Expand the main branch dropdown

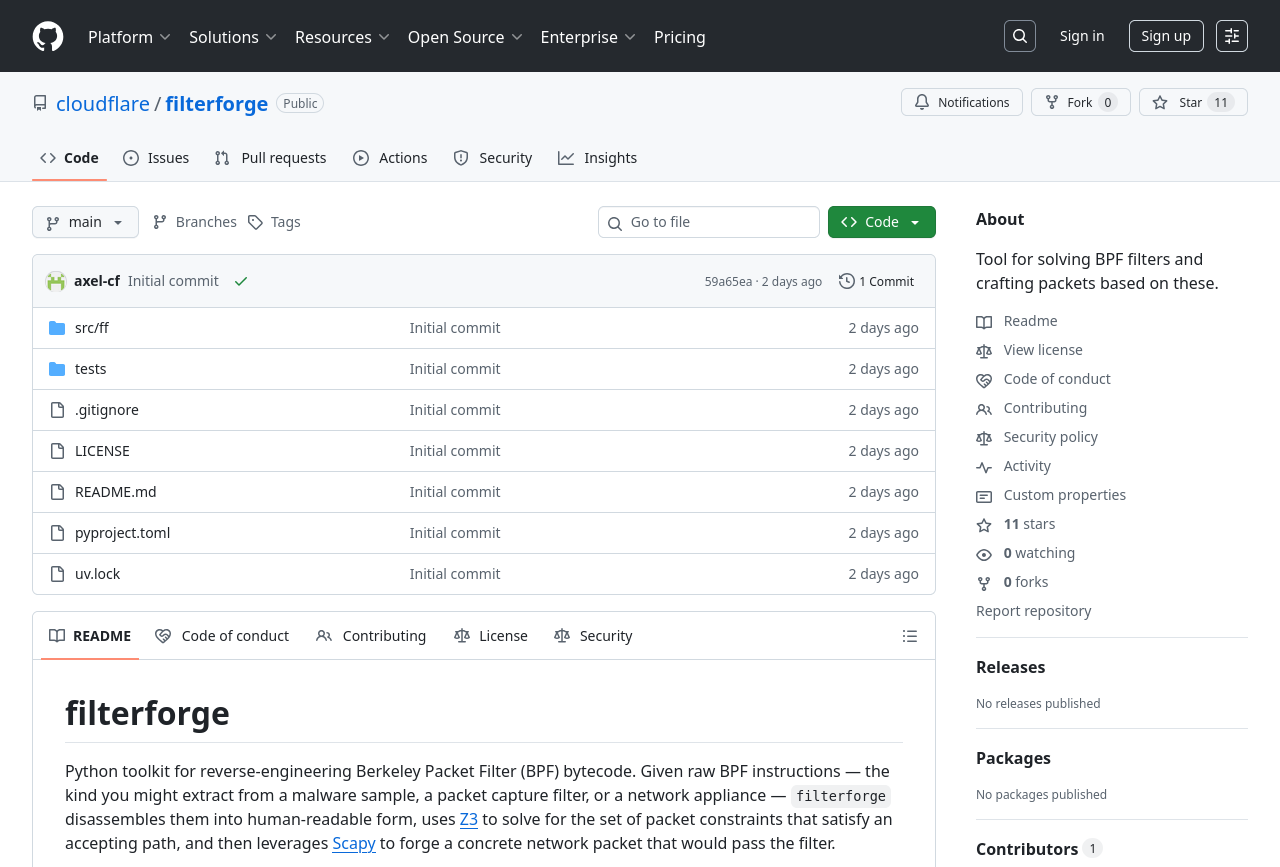(85, 222)
